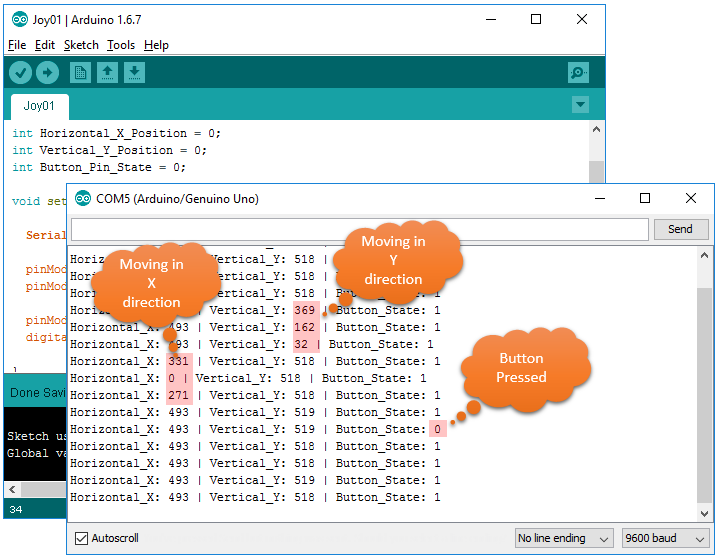Viewport: 719px width, 560px height.
Task: Select the Joy01 sketch tab
Action: [x=39, y=106]
